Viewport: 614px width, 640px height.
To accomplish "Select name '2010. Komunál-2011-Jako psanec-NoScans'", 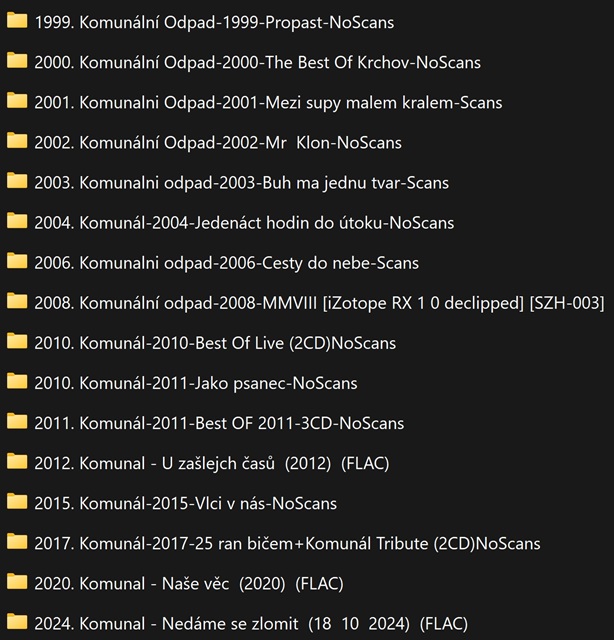I will click(196, 383).
